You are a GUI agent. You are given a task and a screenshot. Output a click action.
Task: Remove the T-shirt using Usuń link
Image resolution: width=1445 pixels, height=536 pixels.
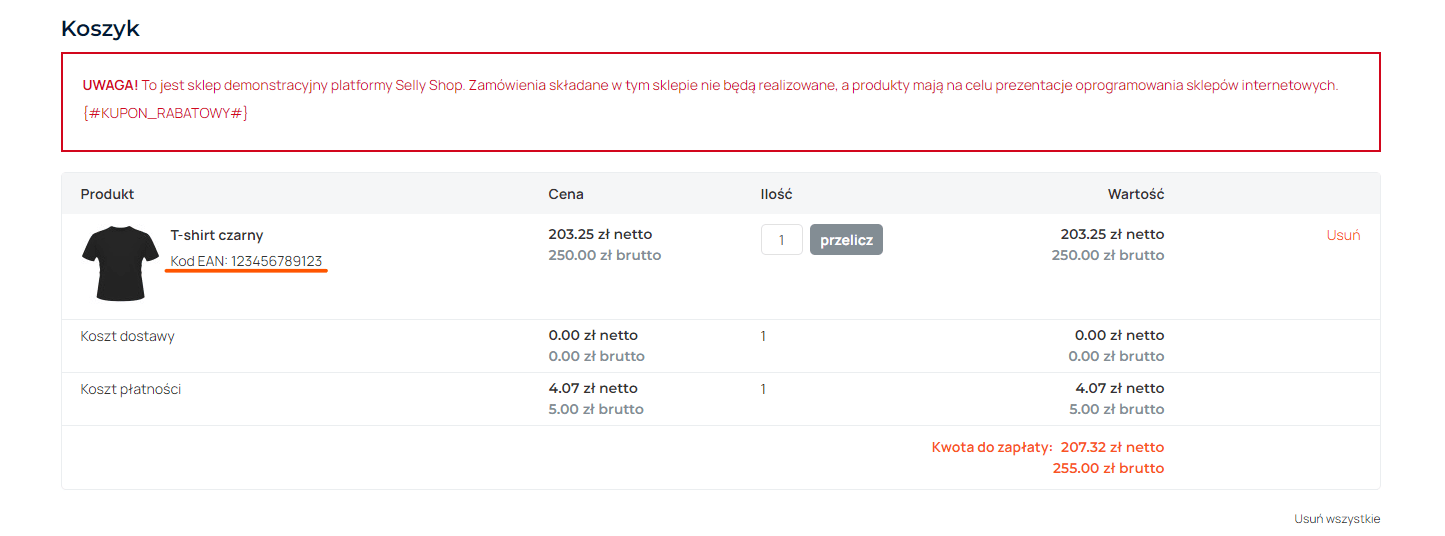click(1343, 235)
